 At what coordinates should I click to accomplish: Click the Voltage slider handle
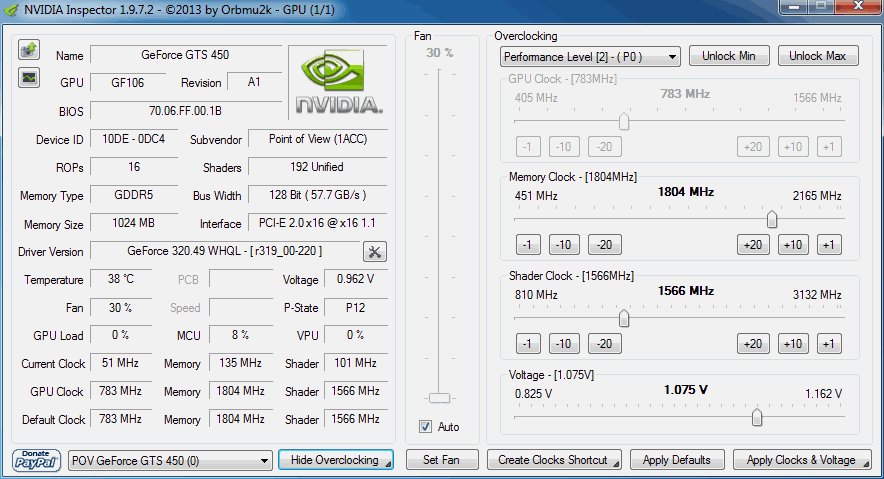[x=757, y=417]
